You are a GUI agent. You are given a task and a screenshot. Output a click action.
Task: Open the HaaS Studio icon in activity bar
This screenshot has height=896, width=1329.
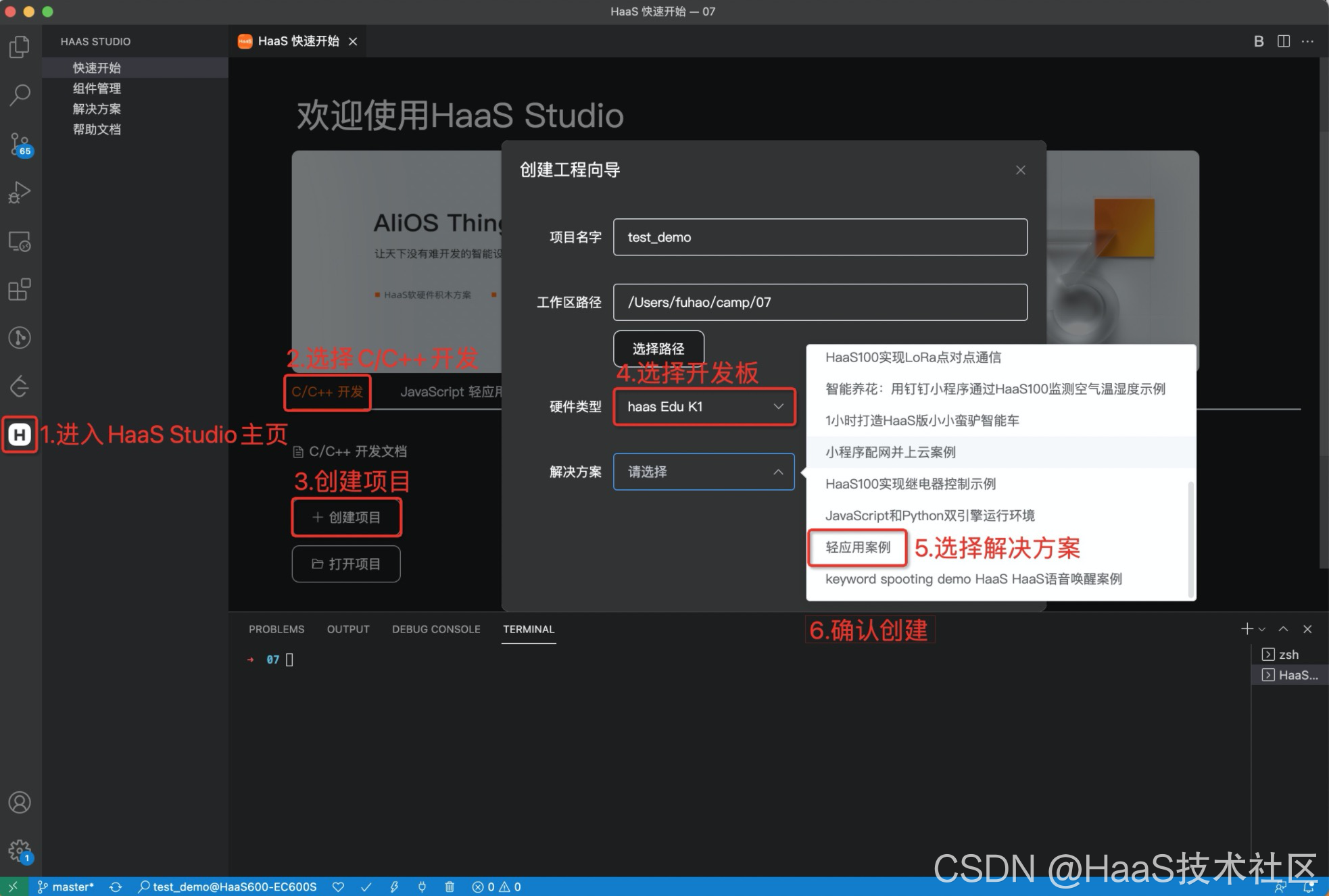pos(20,434)
